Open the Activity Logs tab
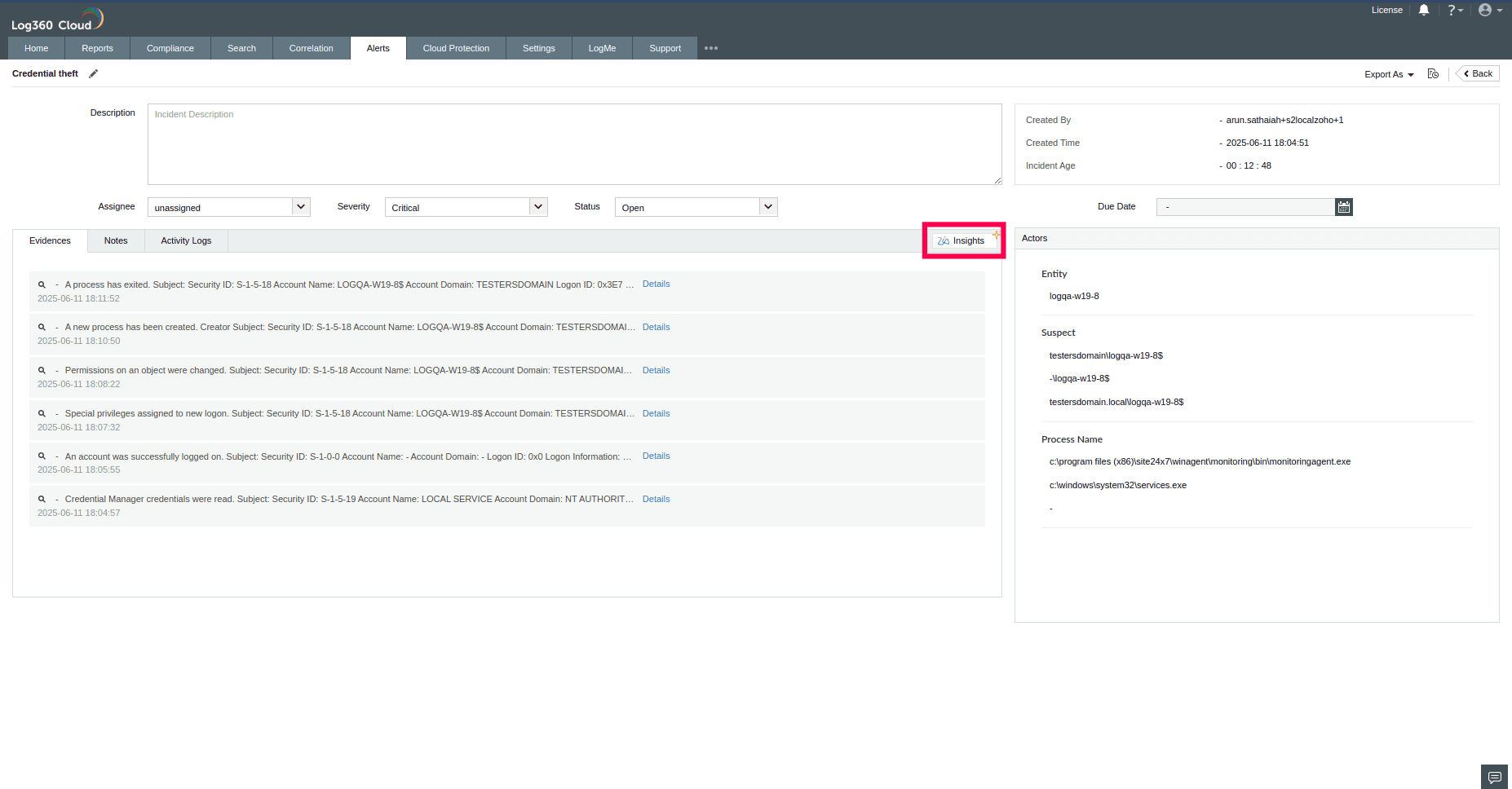 point(185,240)
